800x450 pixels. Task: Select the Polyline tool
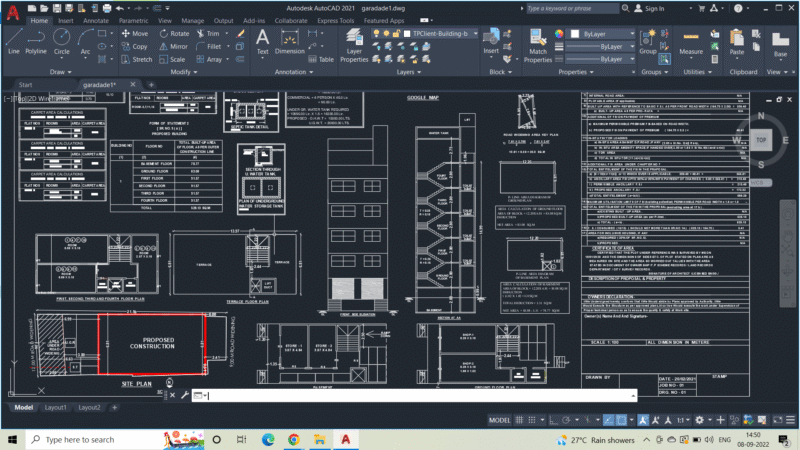(x=36, y=42)
